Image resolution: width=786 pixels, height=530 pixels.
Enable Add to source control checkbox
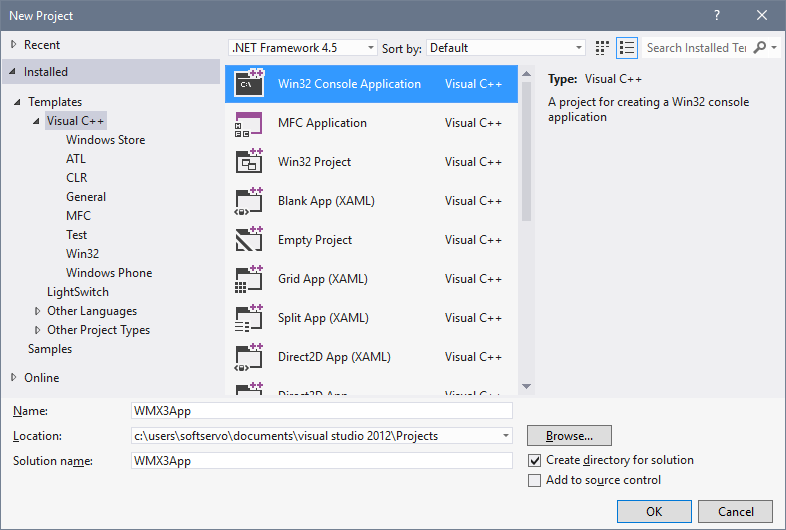534,480
